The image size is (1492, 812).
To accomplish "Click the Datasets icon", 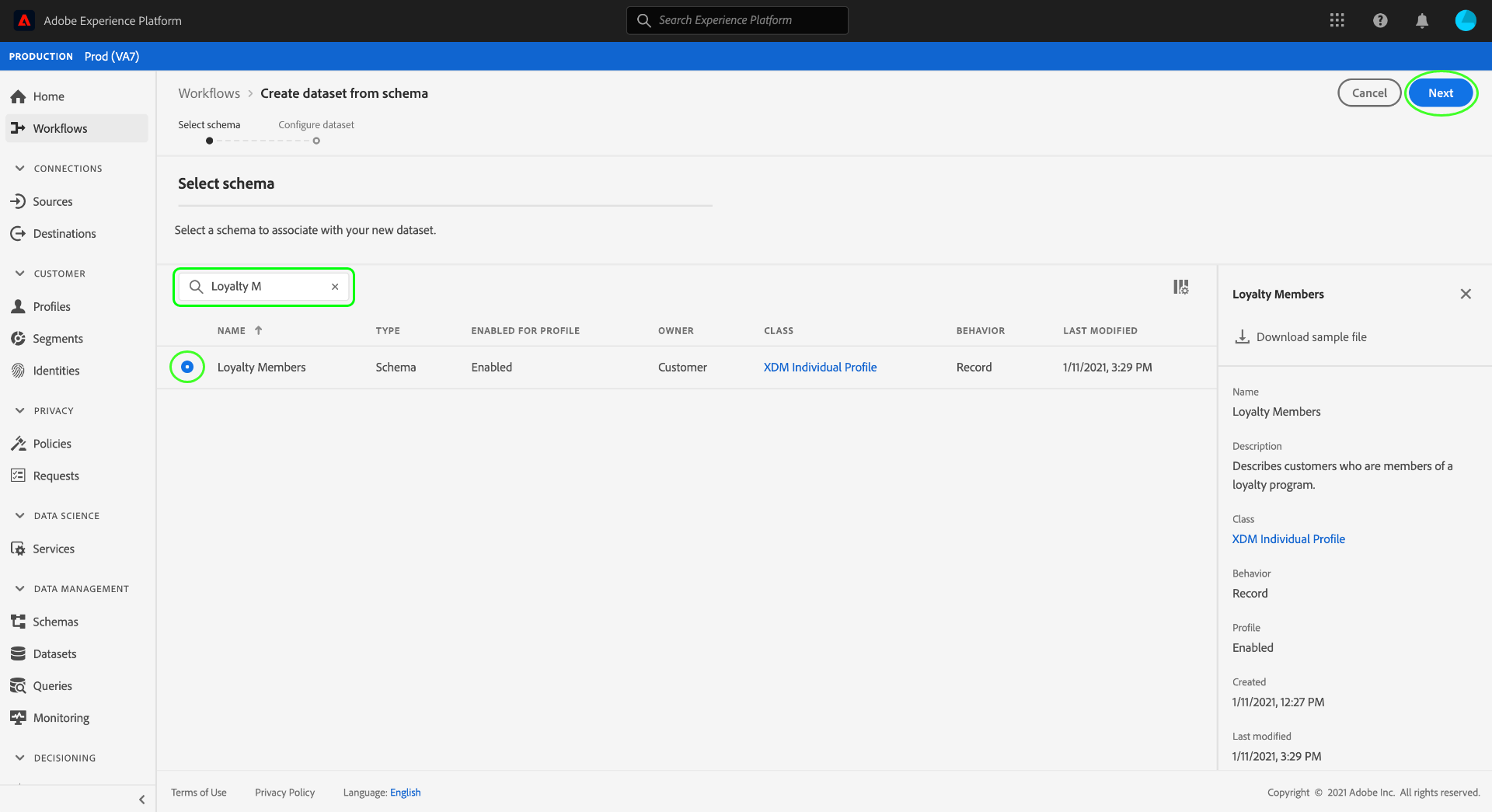I will pos(18,653).
